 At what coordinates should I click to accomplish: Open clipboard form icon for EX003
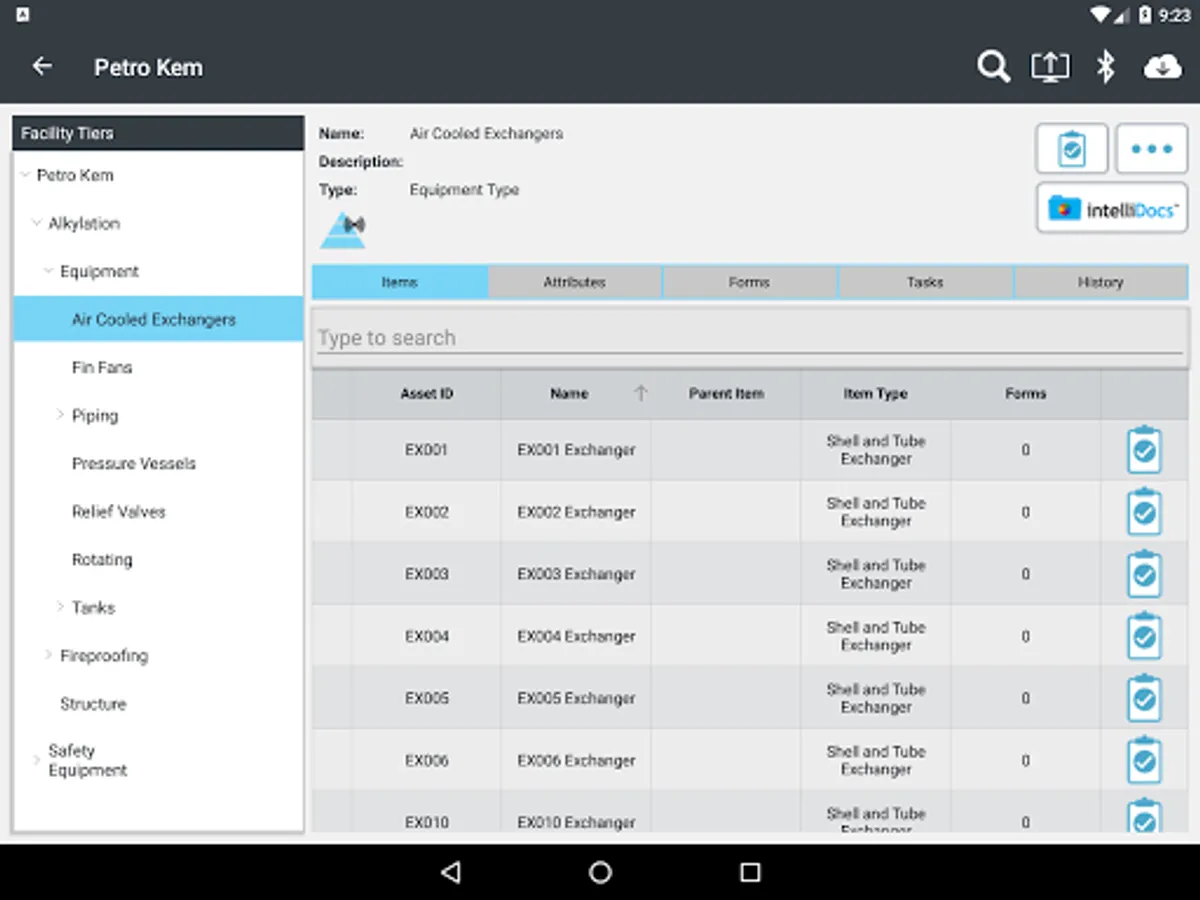coord(1144,574)
